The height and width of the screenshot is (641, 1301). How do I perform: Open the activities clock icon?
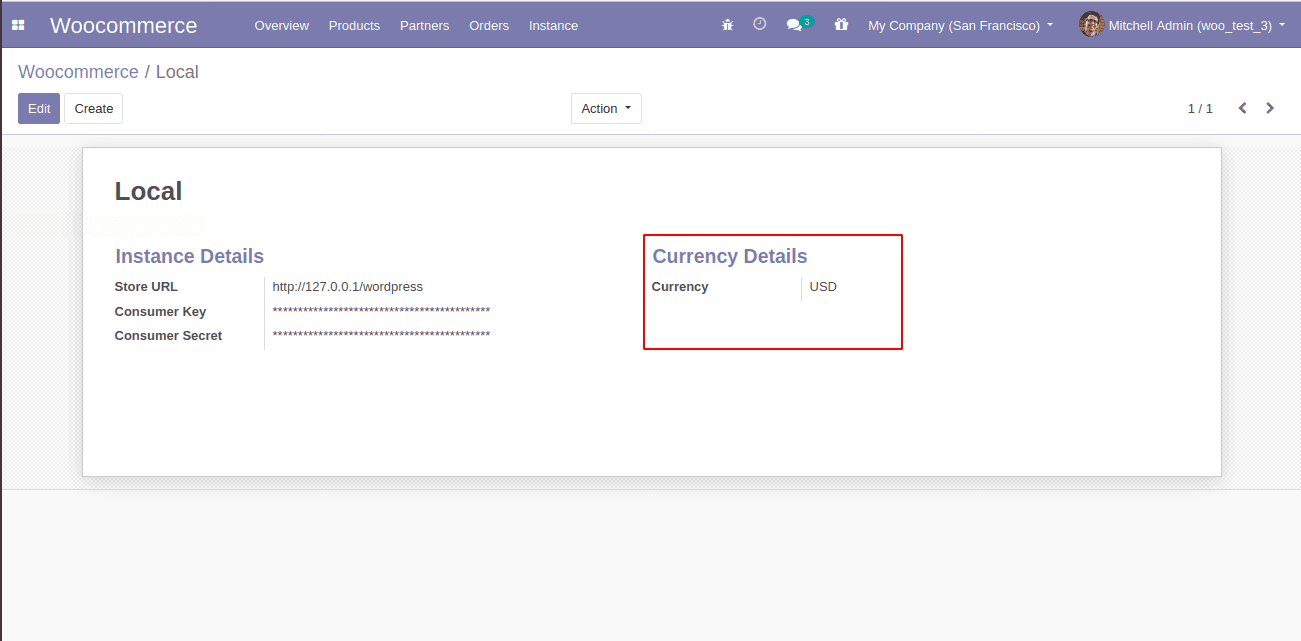pos(760,24)
